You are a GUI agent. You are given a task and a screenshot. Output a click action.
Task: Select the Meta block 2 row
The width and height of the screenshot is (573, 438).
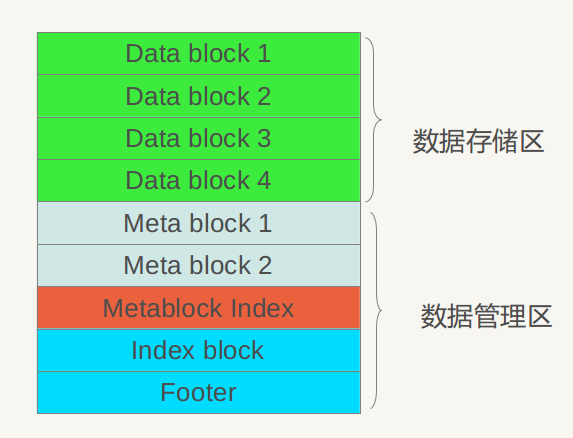coord(199,266)
